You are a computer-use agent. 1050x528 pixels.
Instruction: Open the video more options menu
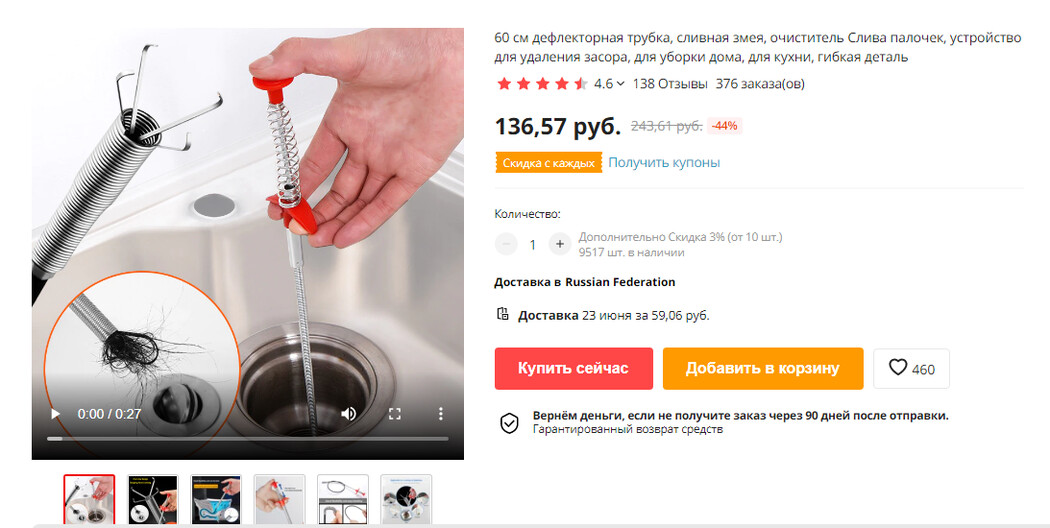pos(441,414)
